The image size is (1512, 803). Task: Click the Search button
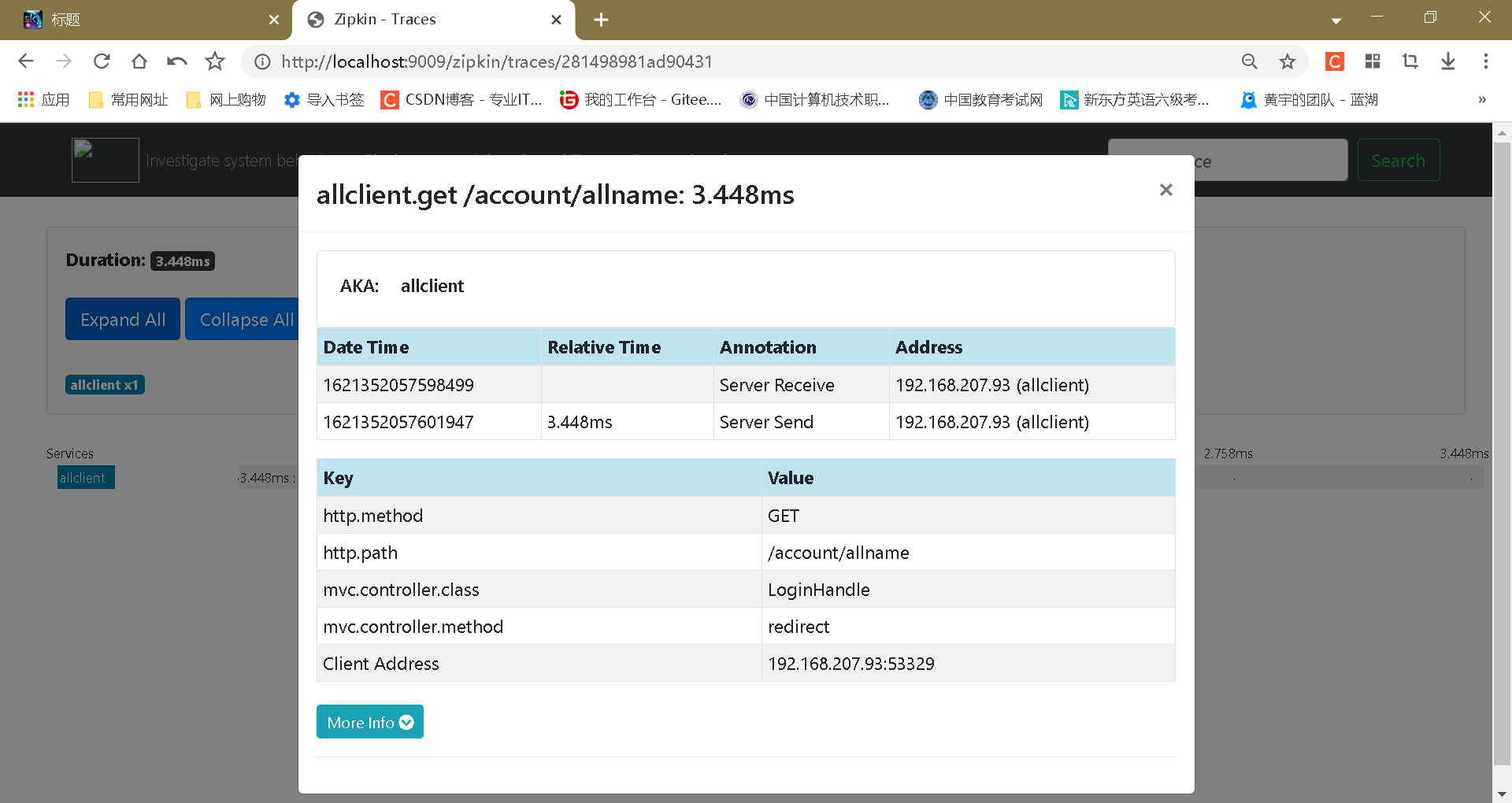(x=1399, y=160)
